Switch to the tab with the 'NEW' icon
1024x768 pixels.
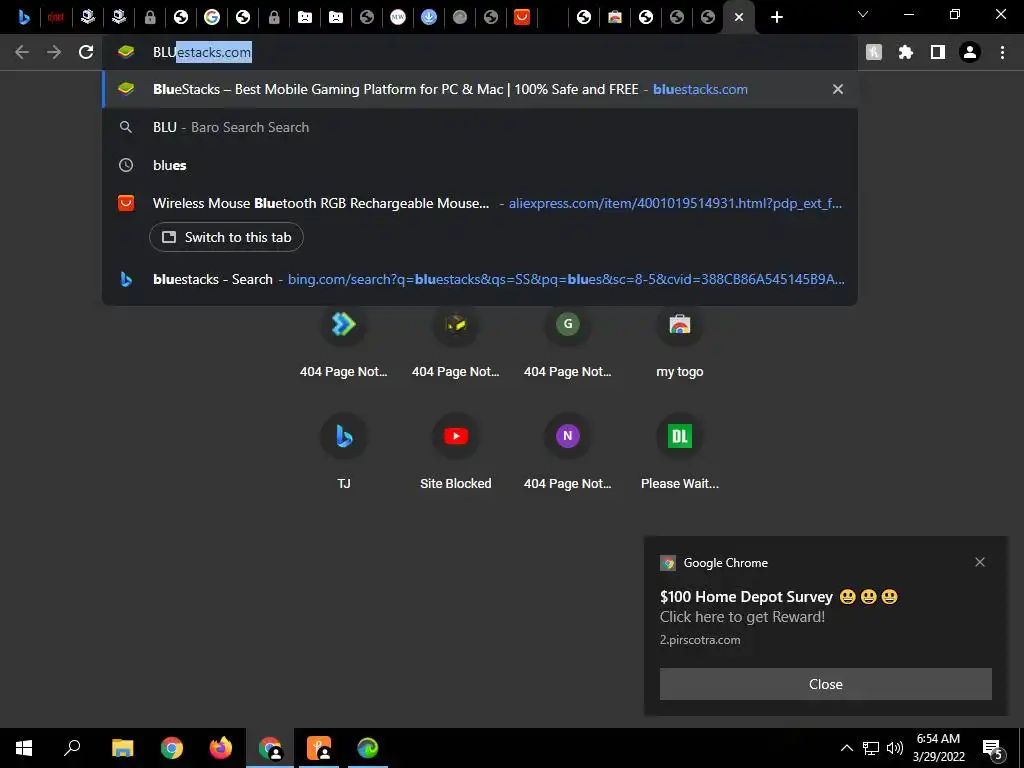click(398, 17)
